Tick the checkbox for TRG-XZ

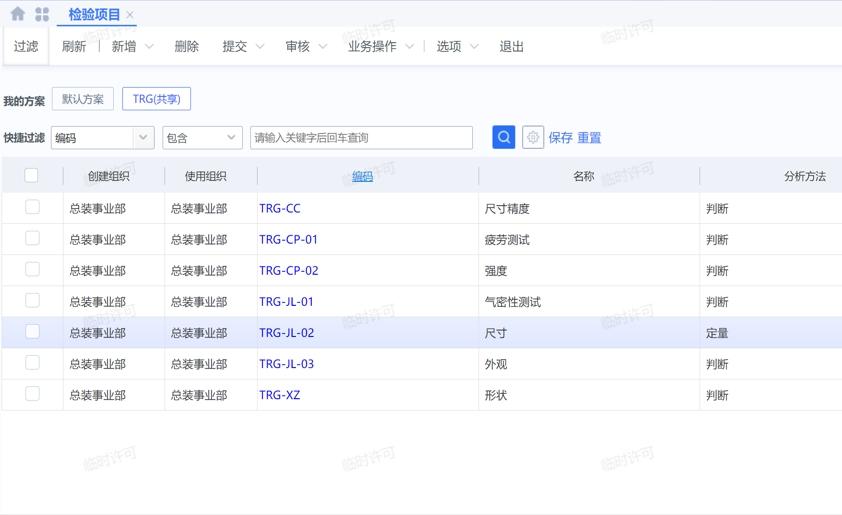coord(32,394)
